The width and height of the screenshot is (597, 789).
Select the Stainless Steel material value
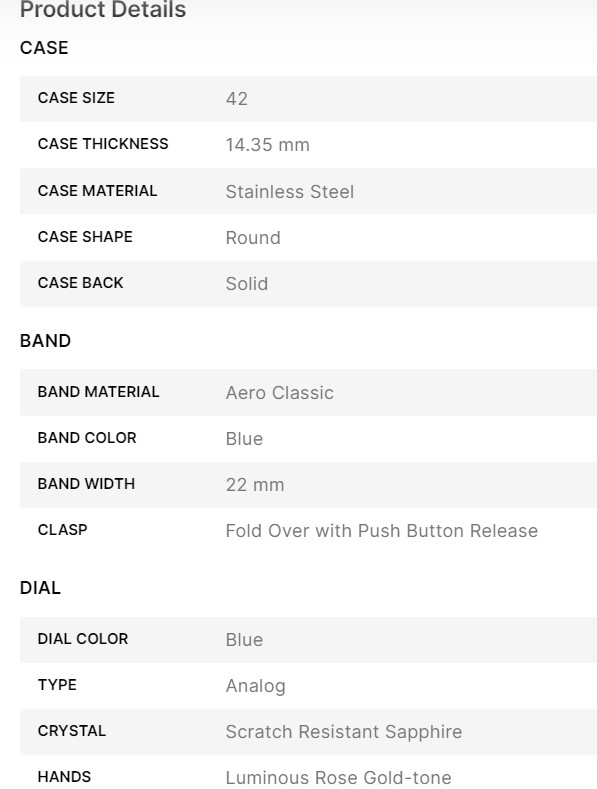coord(289,192)
